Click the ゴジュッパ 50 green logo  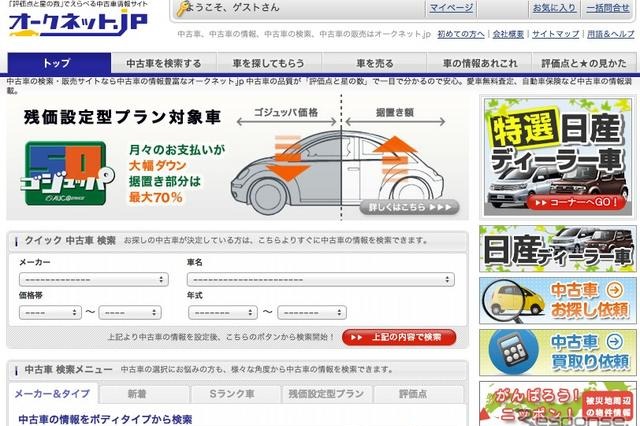[67, 173]
